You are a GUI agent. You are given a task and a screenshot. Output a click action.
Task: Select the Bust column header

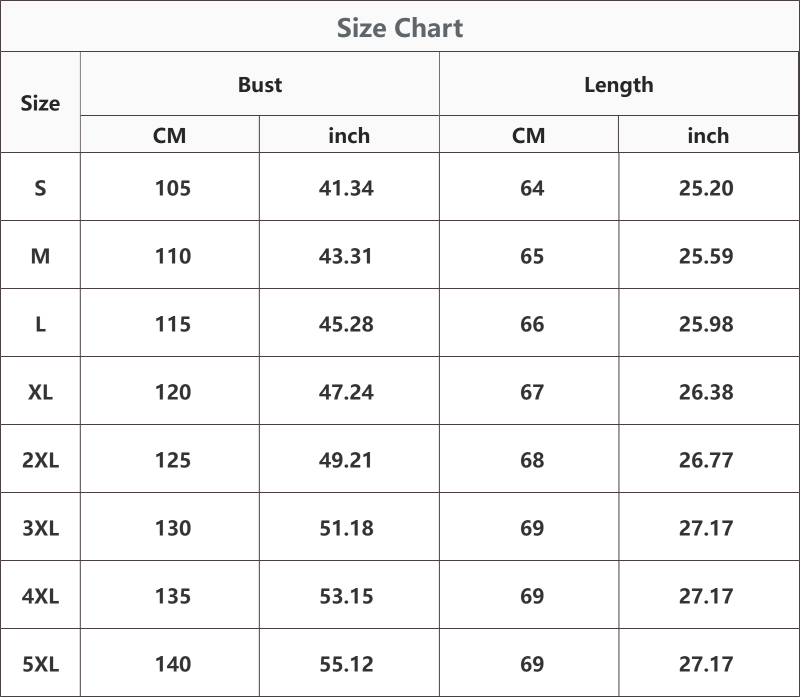[260, 85]
